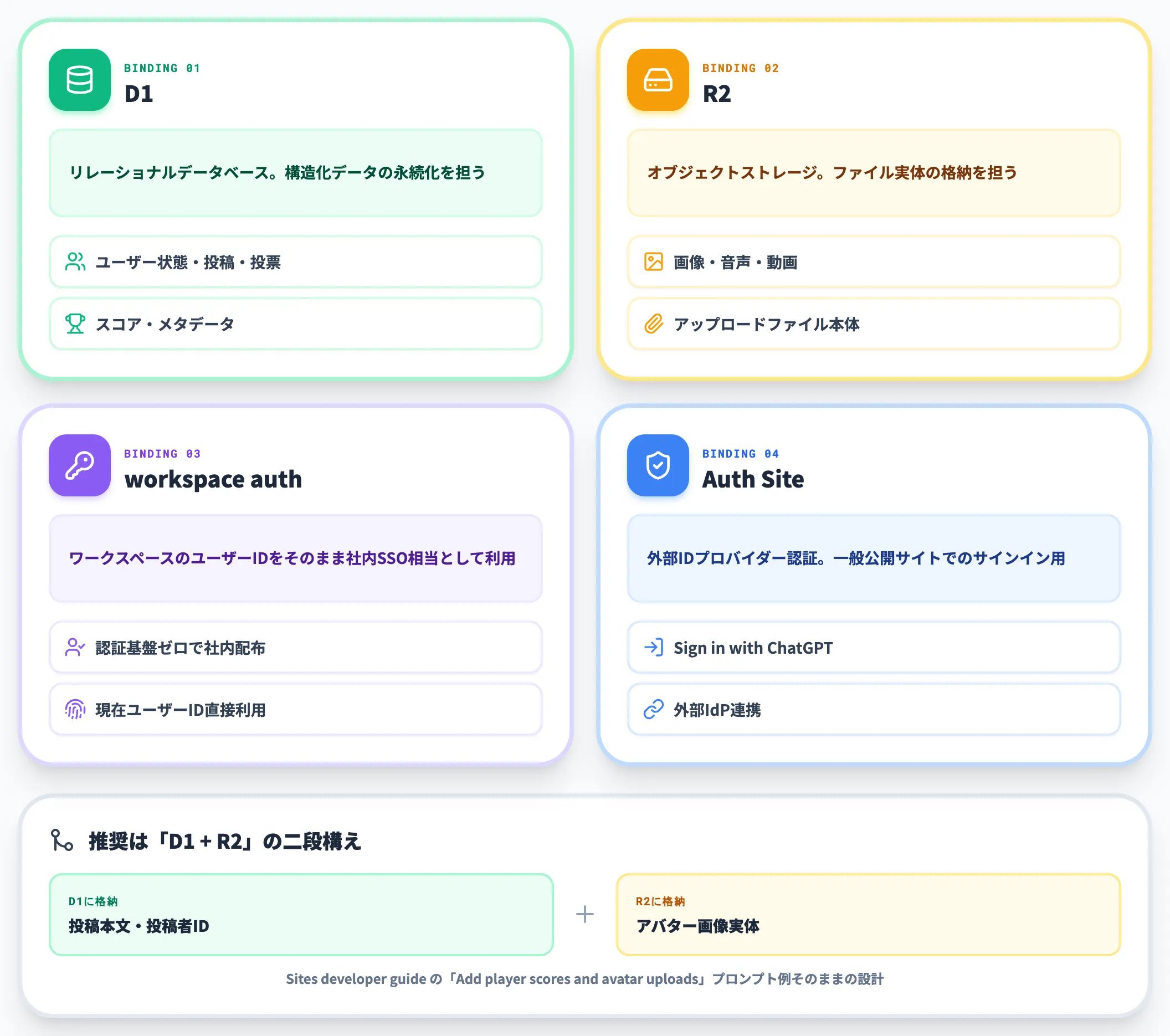The width and height of the screenshot is (1170, 1036).
Task: Click the plus sign between D1 and R2 boxes
Action: tap(584, 914)
